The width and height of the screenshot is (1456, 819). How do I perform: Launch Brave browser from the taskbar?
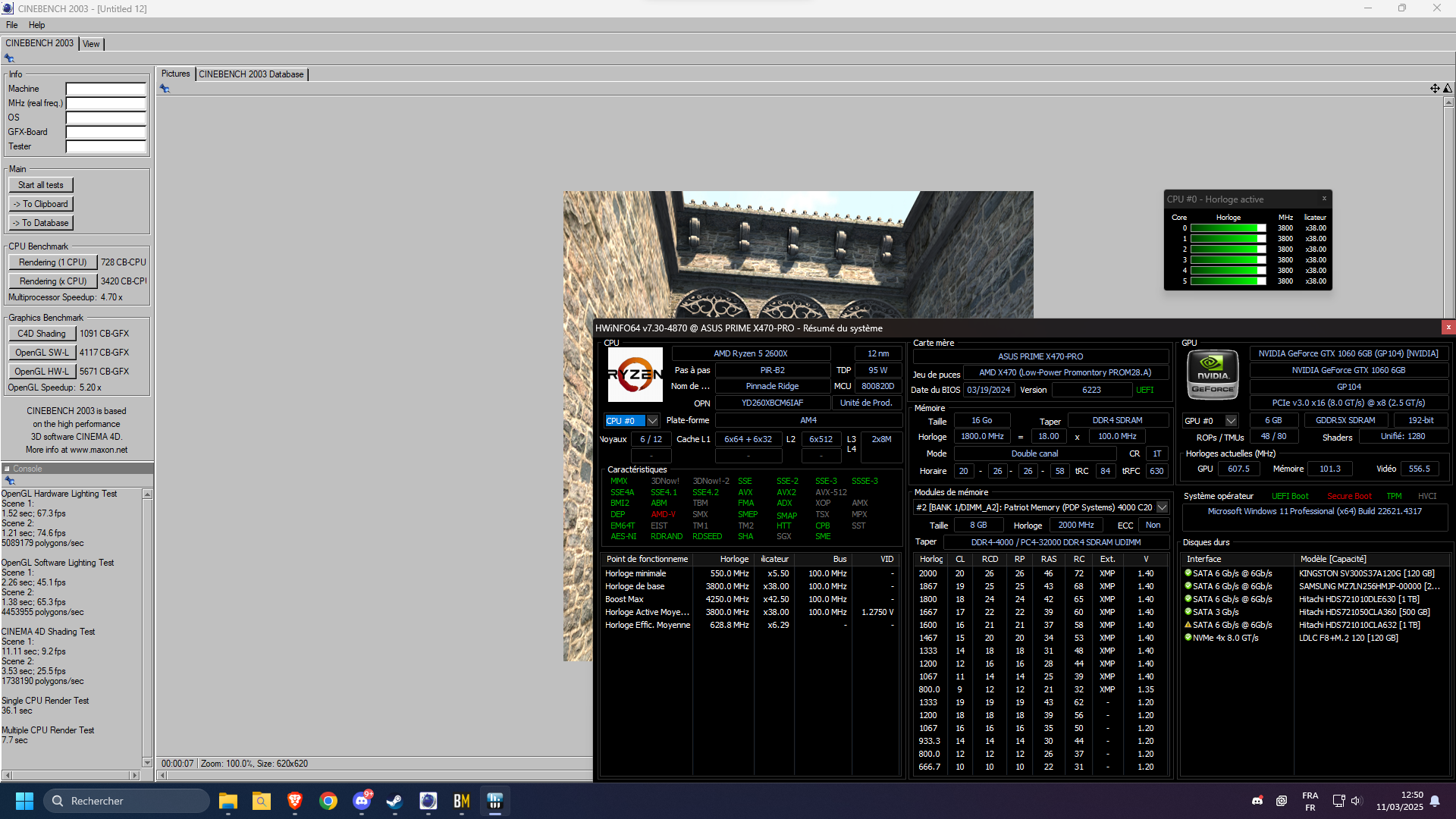(295, 801)
